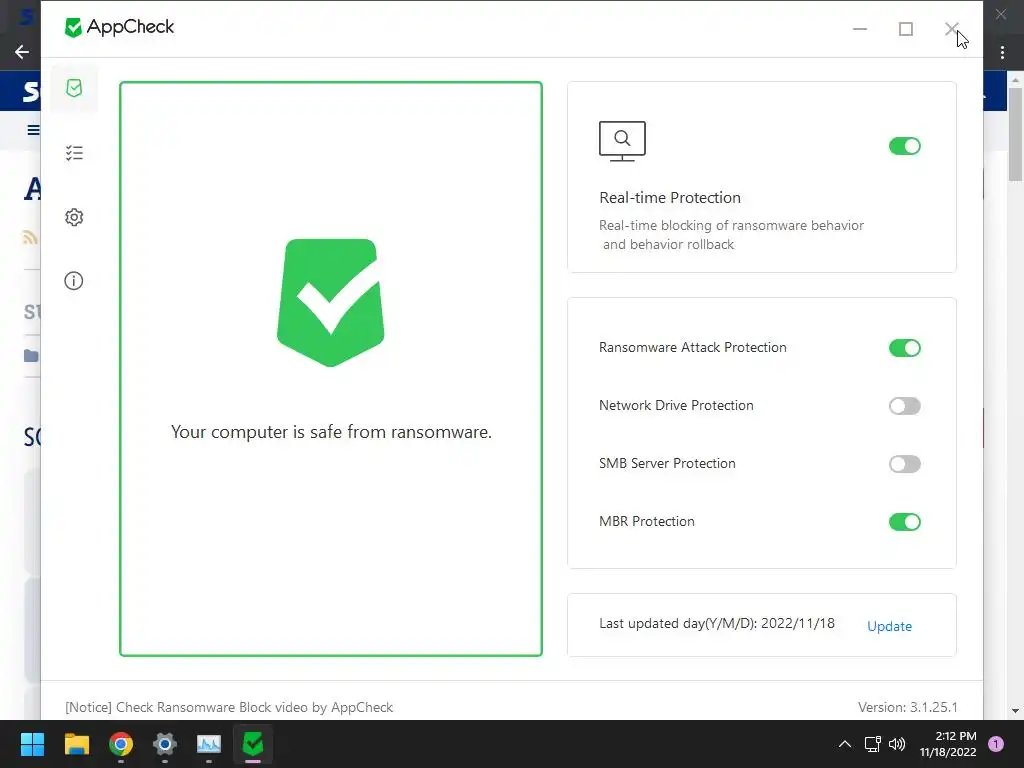Click the big green shield checkmark
Viewport: 1024px width, 768px height.
pyautogui.click(x=330, y=302)
